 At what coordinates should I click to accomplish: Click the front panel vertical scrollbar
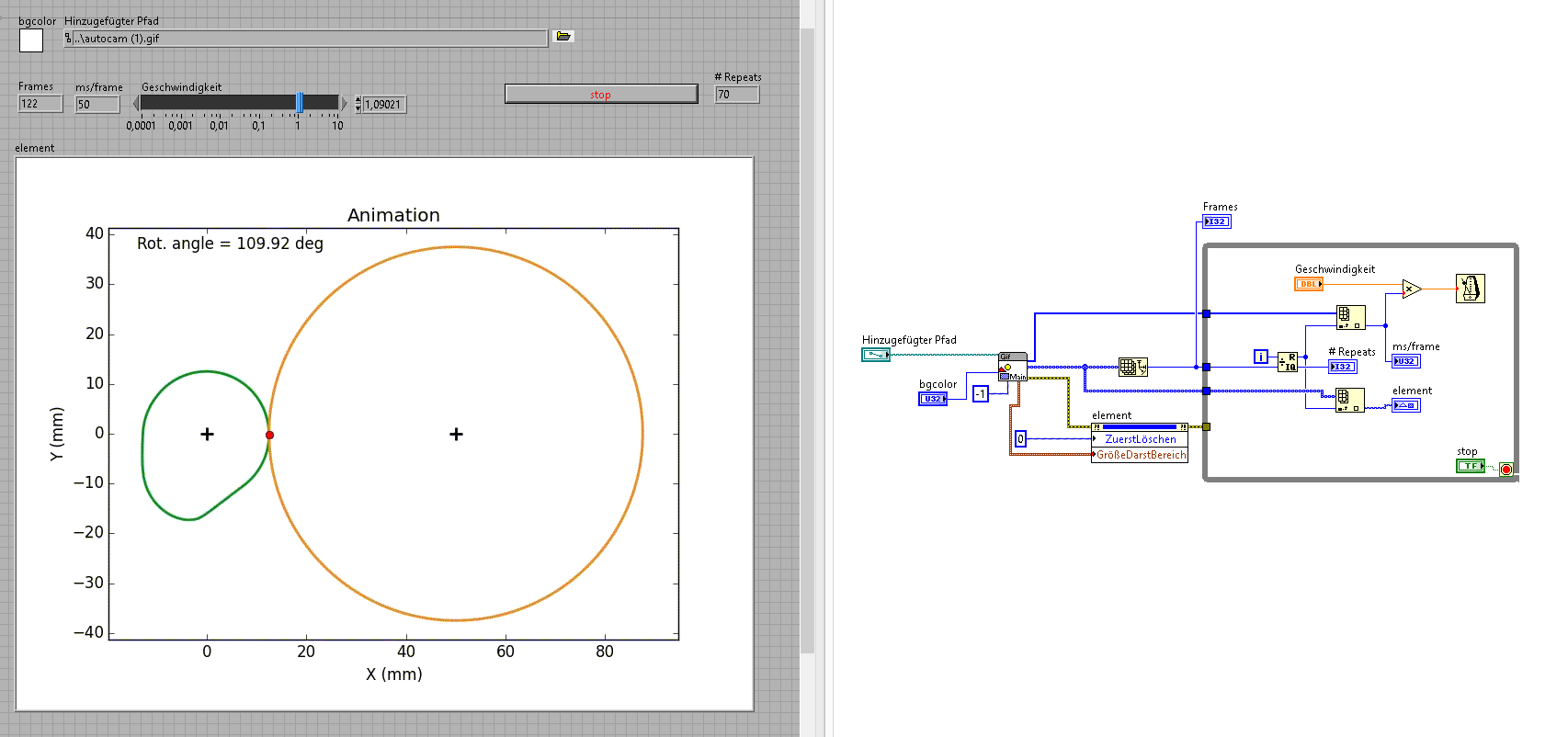807,340
